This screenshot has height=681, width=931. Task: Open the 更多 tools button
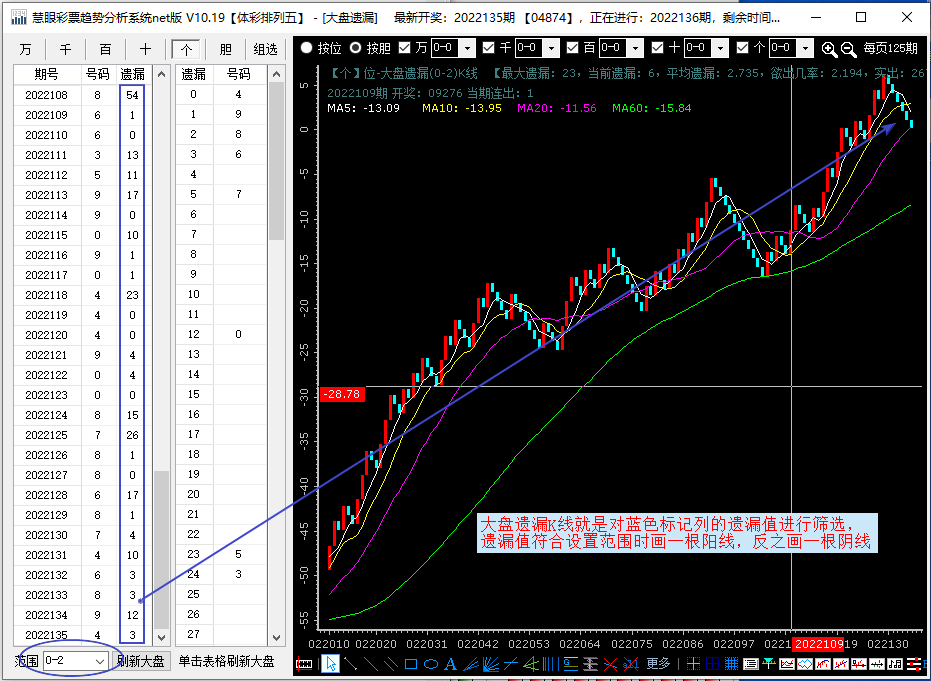pos(658,664)
